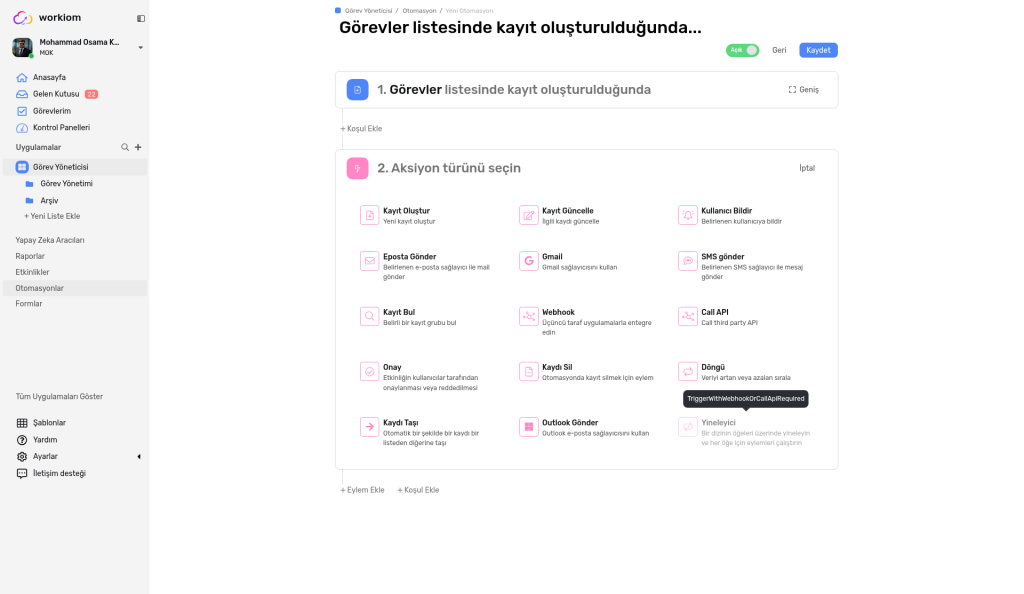Toggle the Açık automation switch off
Image resolution: width=1024 pixels, height=594 pixels.
coord(742,50)
